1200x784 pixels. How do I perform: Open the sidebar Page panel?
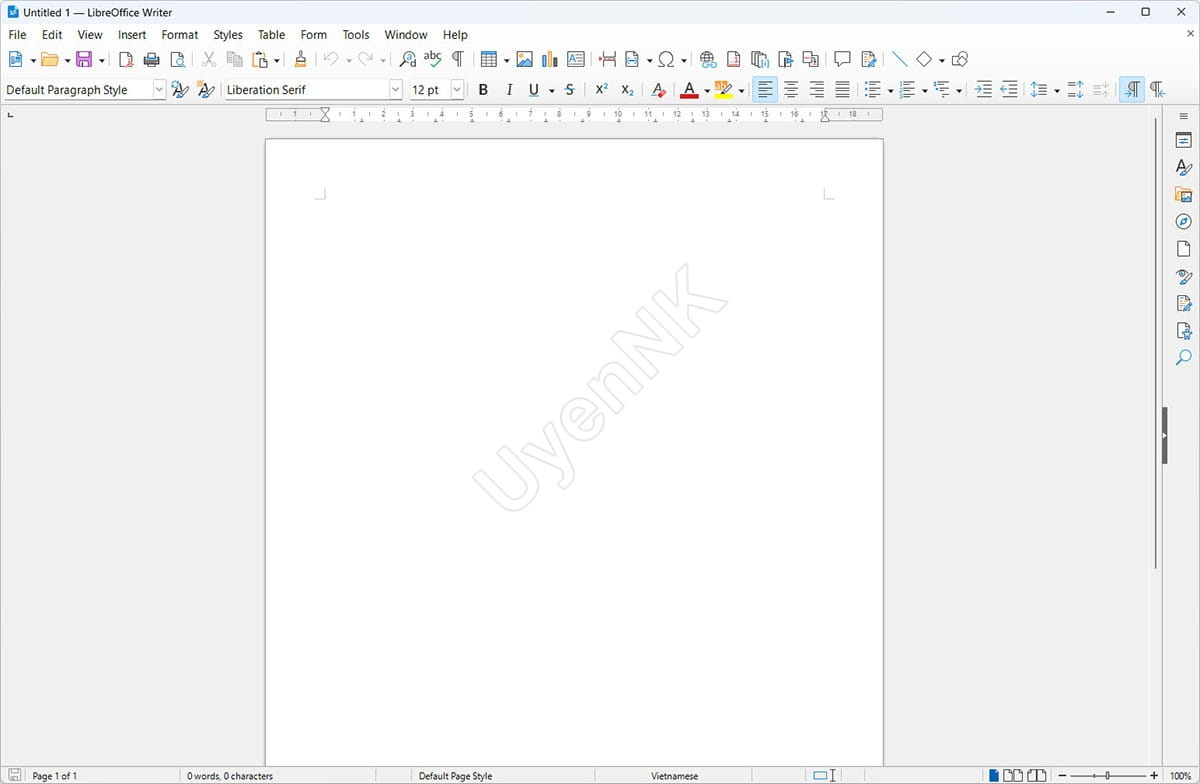(x=1184, y=249)
